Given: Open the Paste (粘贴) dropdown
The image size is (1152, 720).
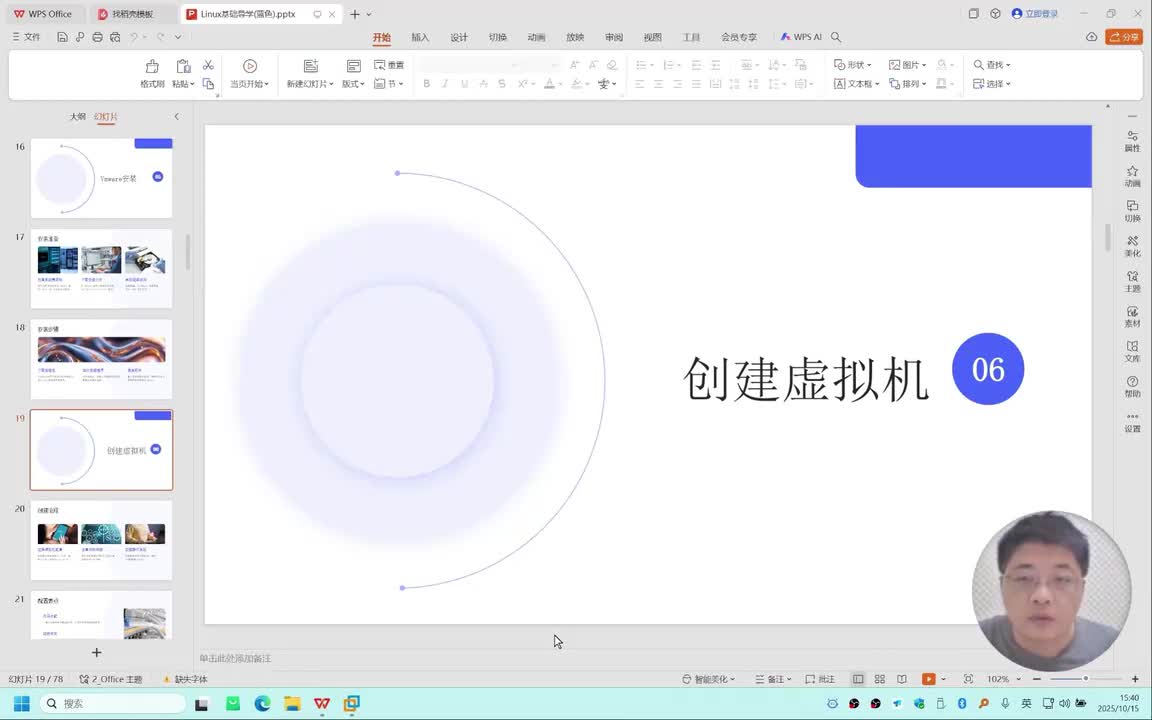Looking at the screenshot, I should (x=184, y=84).
